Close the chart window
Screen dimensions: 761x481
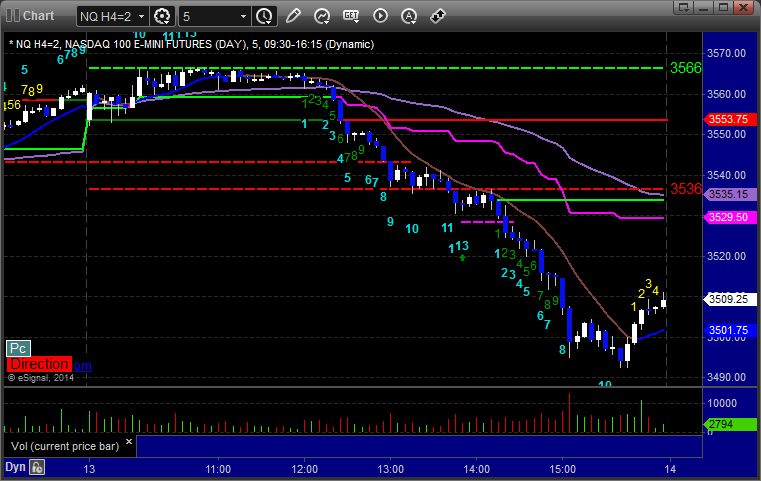click(x=744, y=7)
